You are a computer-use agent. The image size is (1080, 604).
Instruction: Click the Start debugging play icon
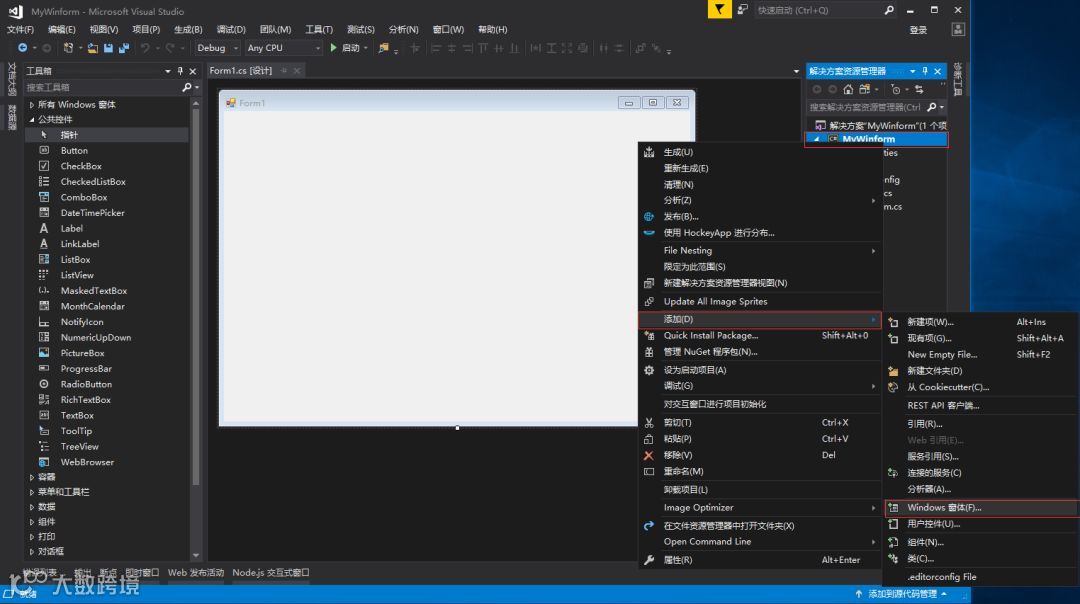(333, 48)
